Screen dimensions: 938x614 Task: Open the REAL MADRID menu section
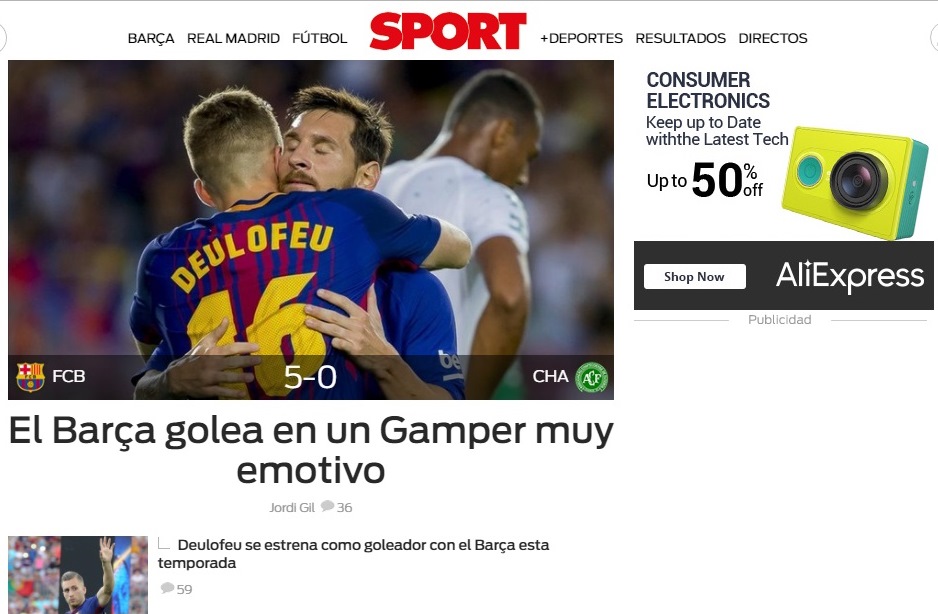[x=233, y=38]
